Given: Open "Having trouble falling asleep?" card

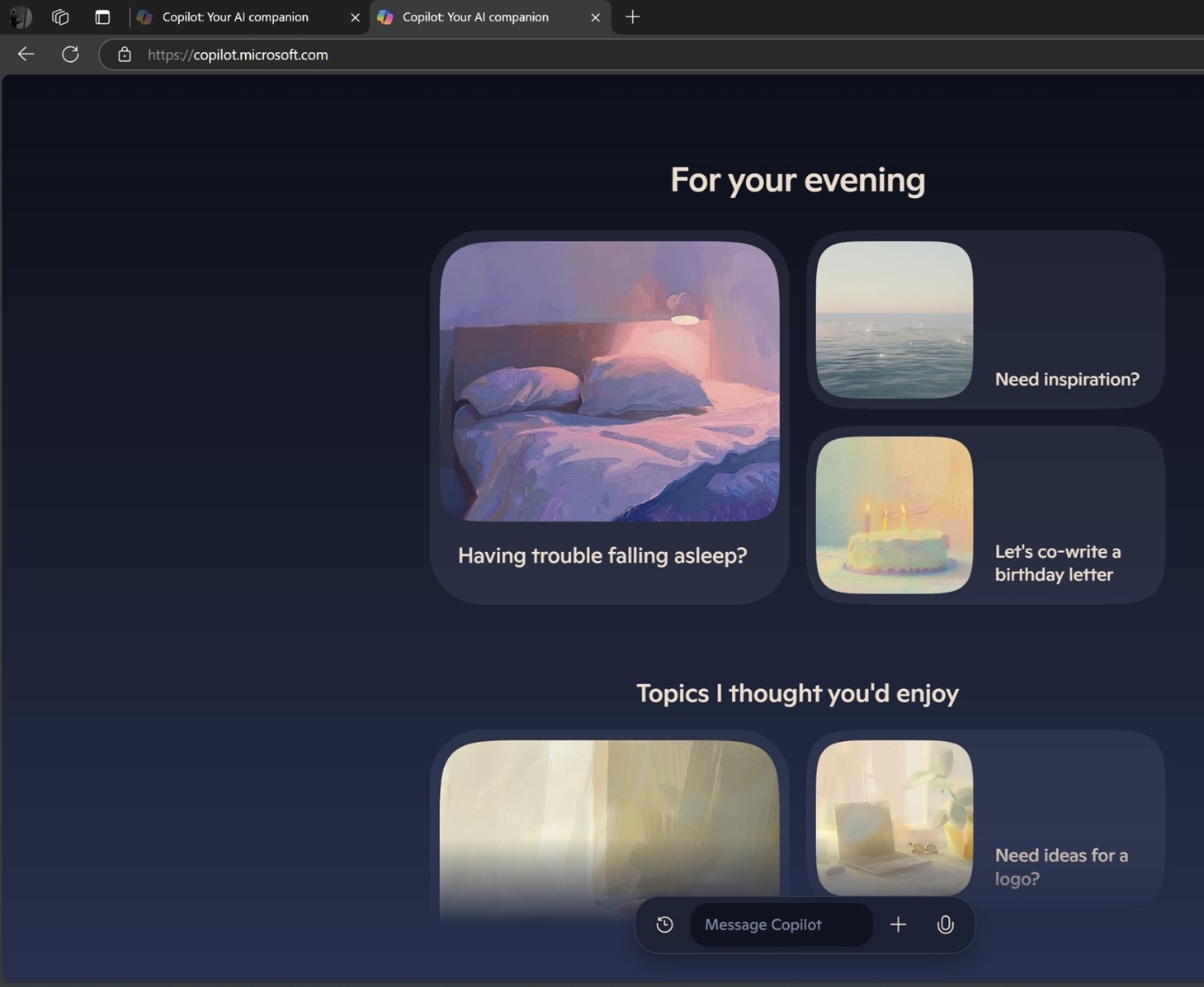Looking at the screenshot, I should (609, 418).
